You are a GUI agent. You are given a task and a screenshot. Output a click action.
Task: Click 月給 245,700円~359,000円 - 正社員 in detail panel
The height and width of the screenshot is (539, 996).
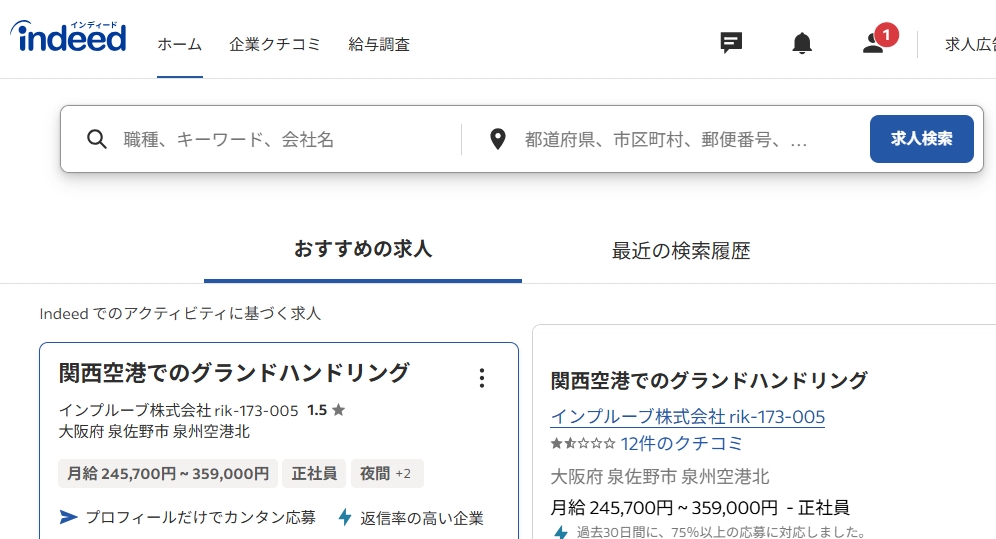699,507
